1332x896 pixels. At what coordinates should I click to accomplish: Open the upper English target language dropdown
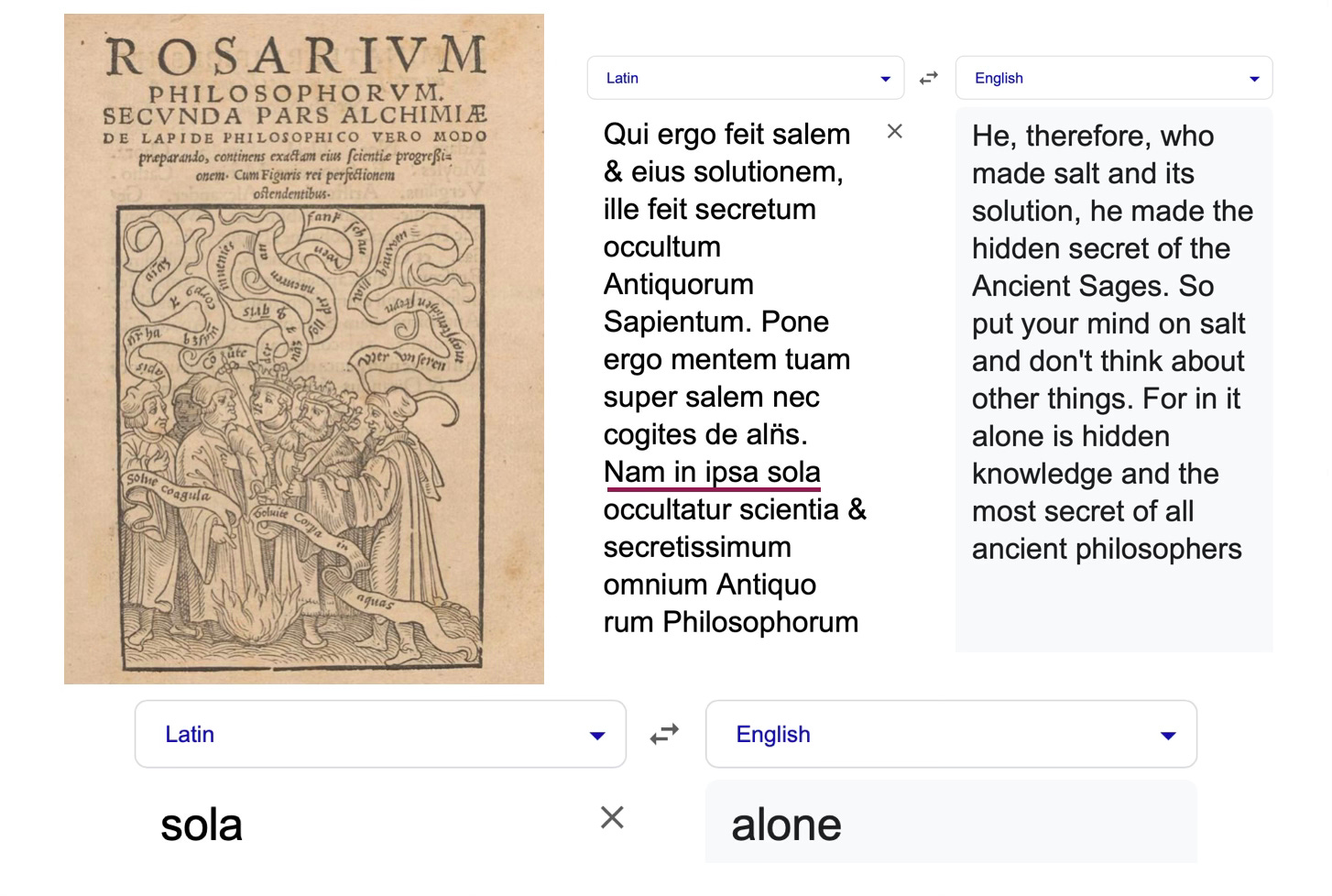1114,78
